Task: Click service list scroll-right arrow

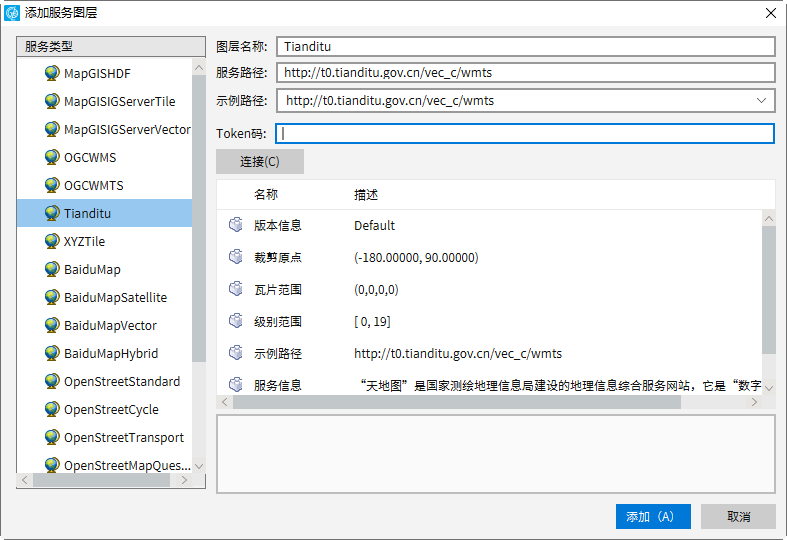Action: (x=184, y=480)
